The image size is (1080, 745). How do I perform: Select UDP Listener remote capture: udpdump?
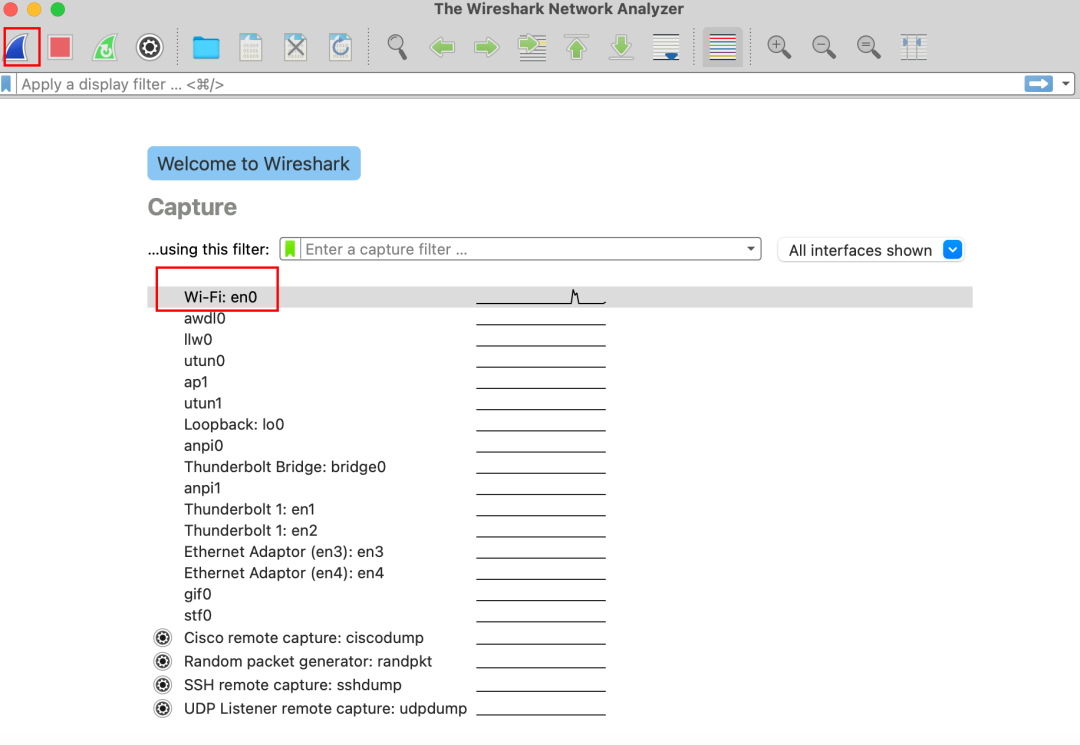pyautogui.click(x=325, y=709)
